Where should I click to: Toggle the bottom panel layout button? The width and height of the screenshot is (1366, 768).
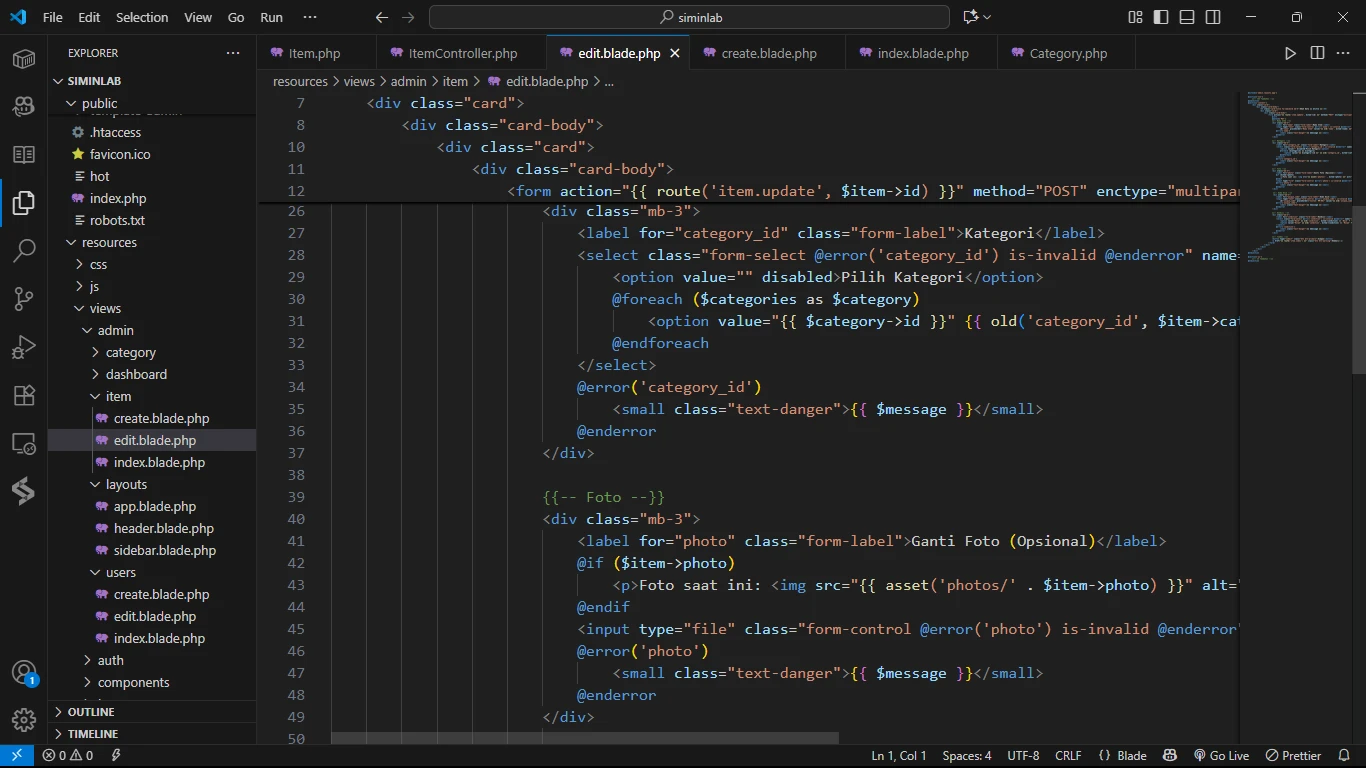(1187, 17)
